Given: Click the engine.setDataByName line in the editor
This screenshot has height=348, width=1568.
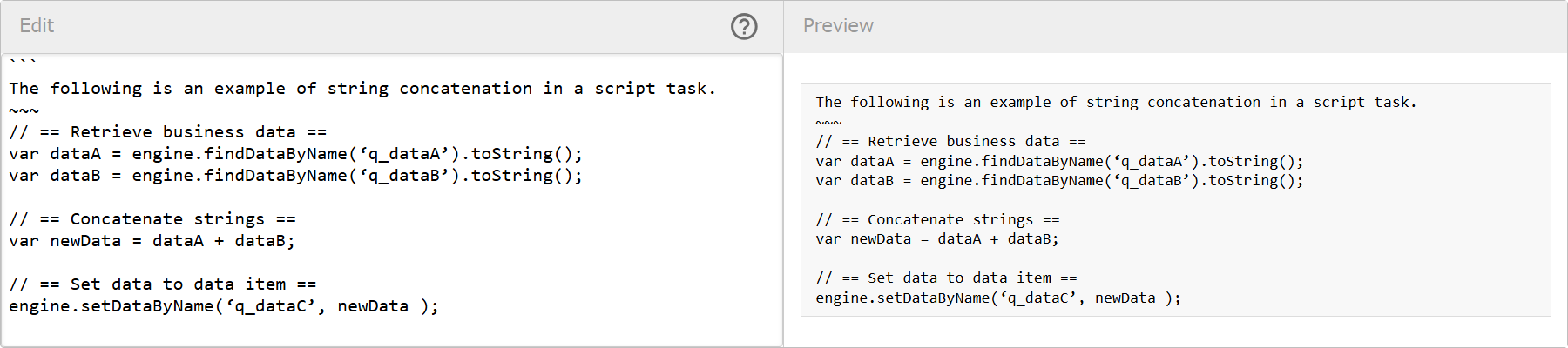Looking at the screenshot, I should point(224,306).
